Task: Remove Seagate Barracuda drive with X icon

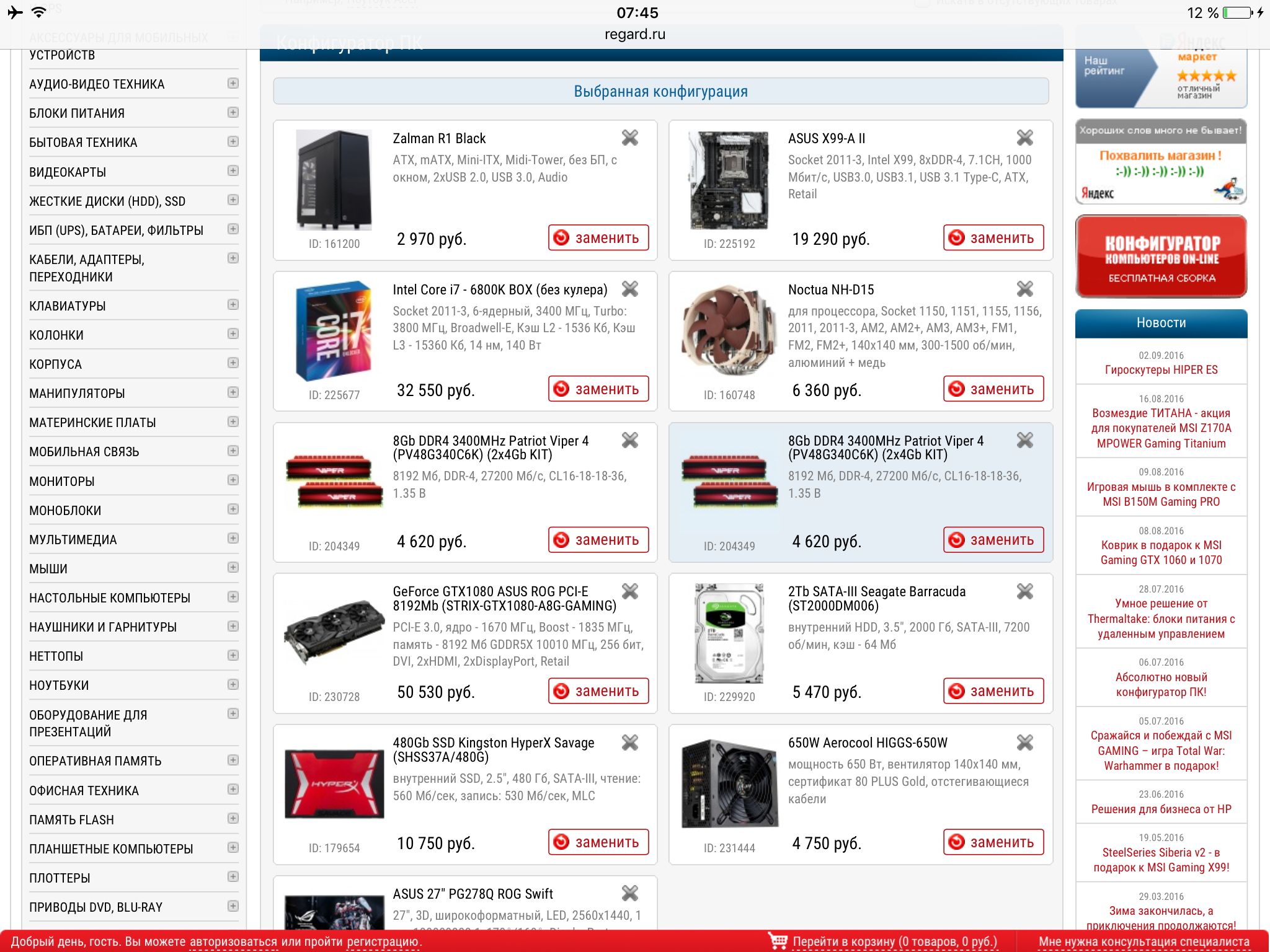Action: (1024, 591)
